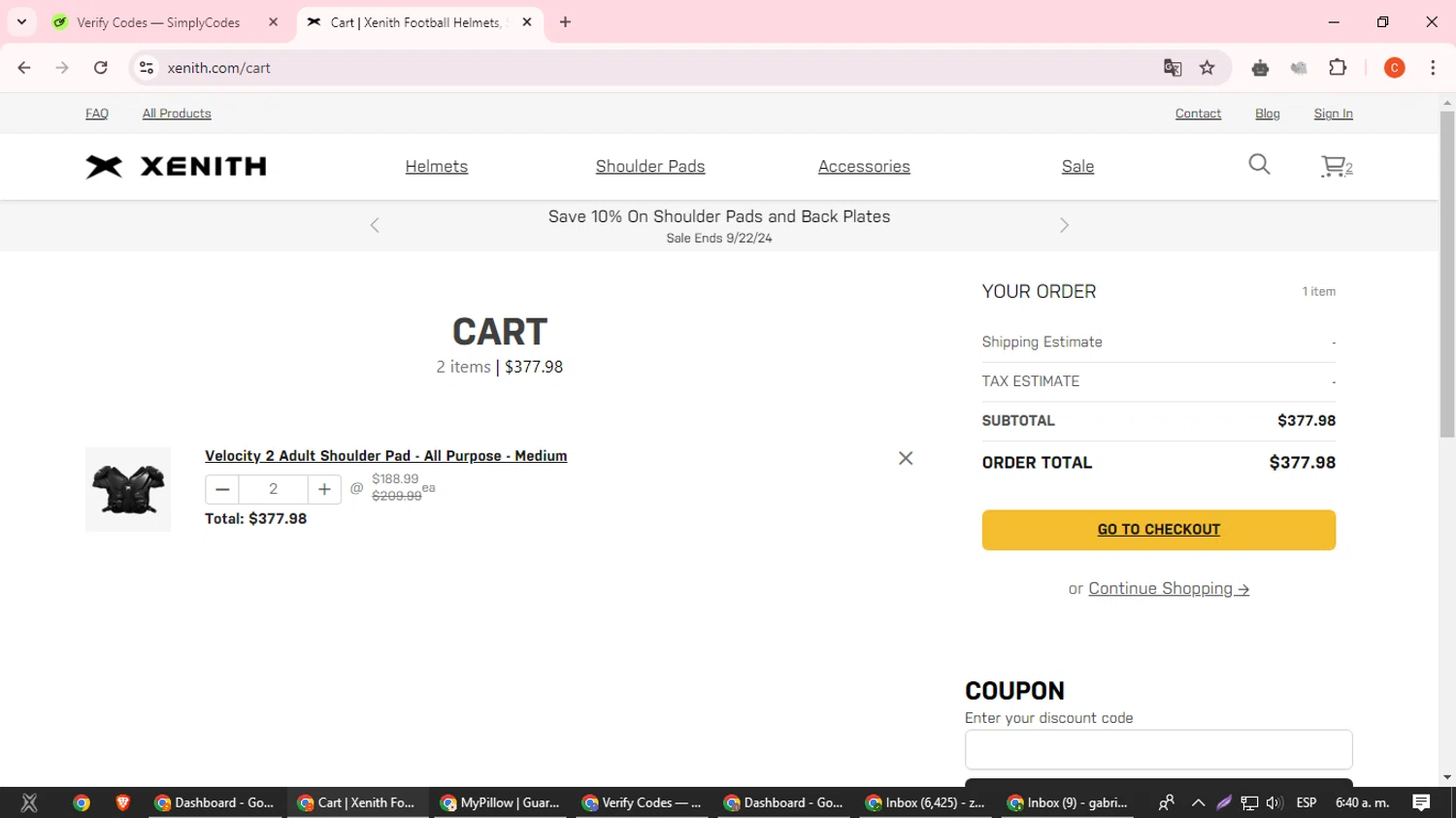Switch to the Verify Codes — SimplyCodes tab
Viewport: 1456px width, 818px height.
click(x=158, y=22)
